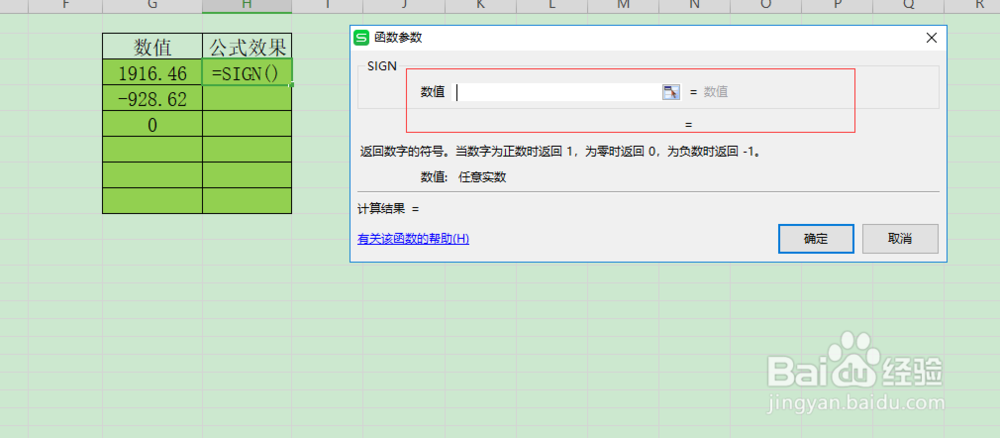The image size is (1000, 438).
Task: Click the range selector icon beside 数值 field
Action: tap(671, 92)
